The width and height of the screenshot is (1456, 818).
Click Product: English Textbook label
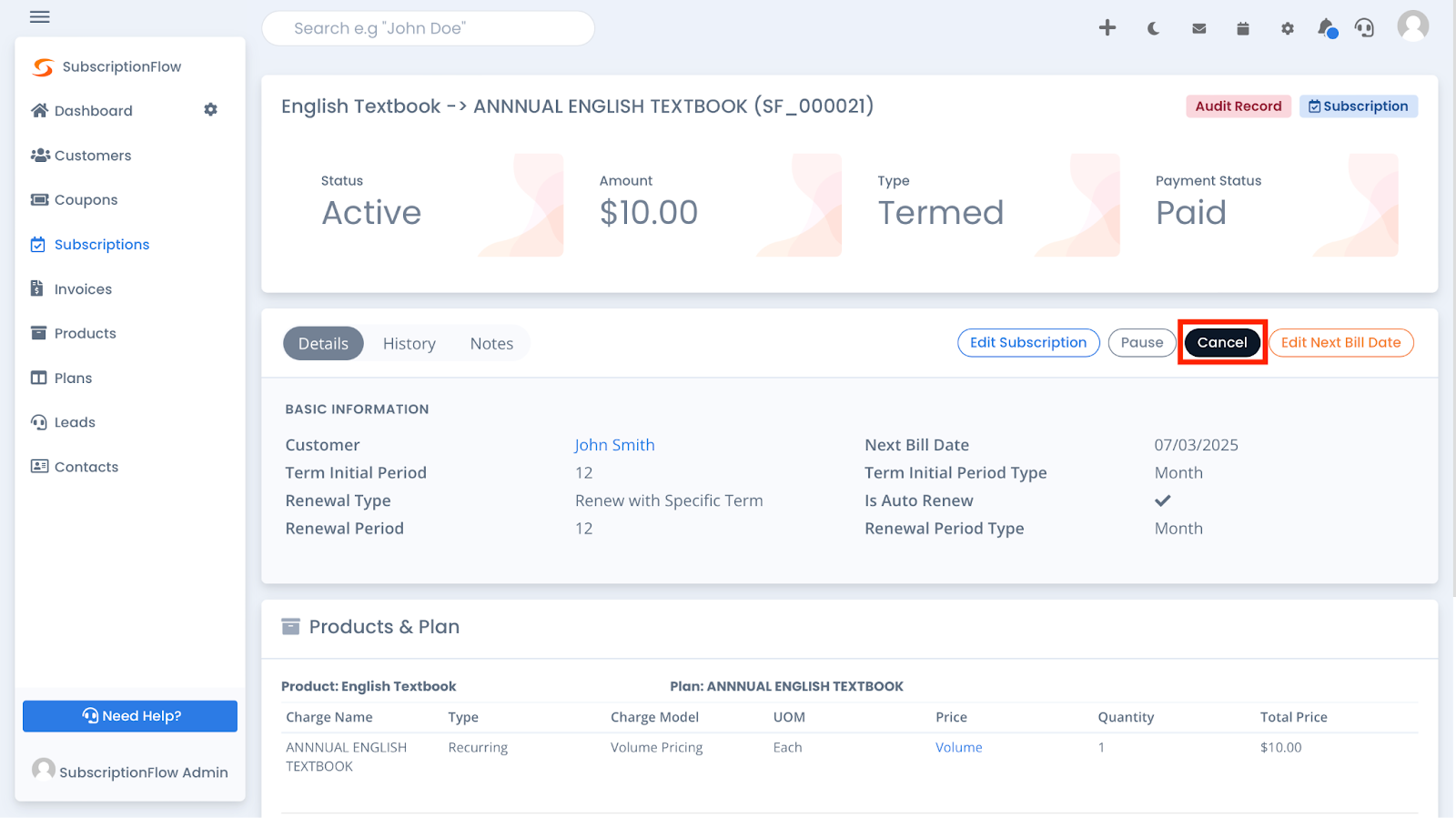[x=369, y=686]
